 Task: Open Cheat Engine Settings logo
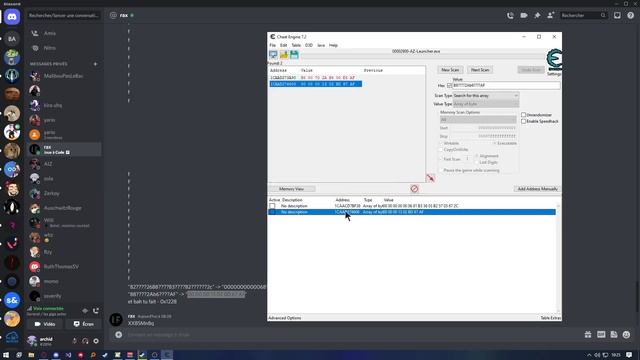point(554,61)
